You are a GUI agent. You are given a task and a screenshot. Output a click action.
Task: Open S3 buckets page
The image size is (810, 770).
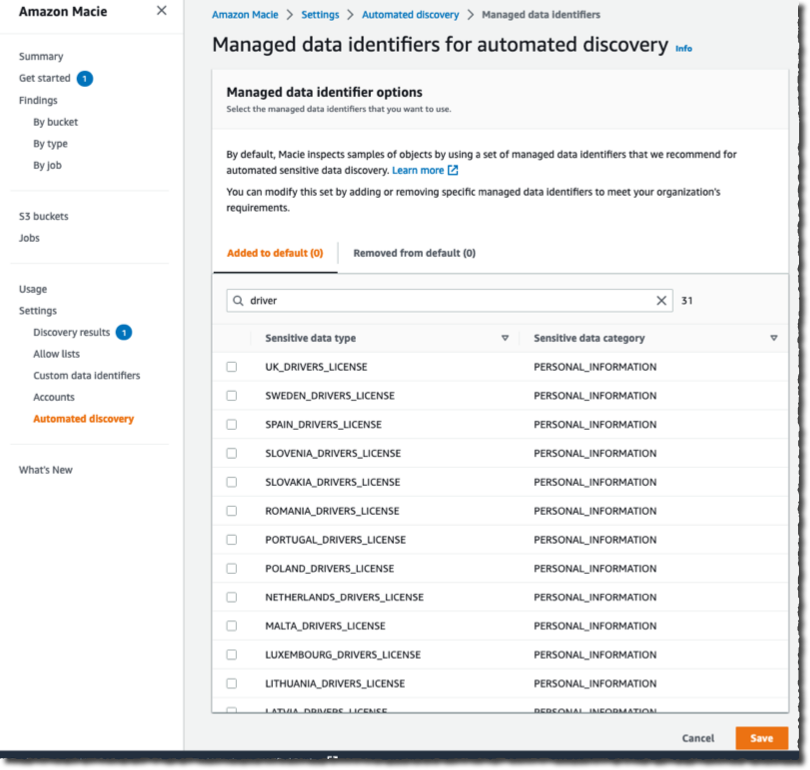click(43, 216)
